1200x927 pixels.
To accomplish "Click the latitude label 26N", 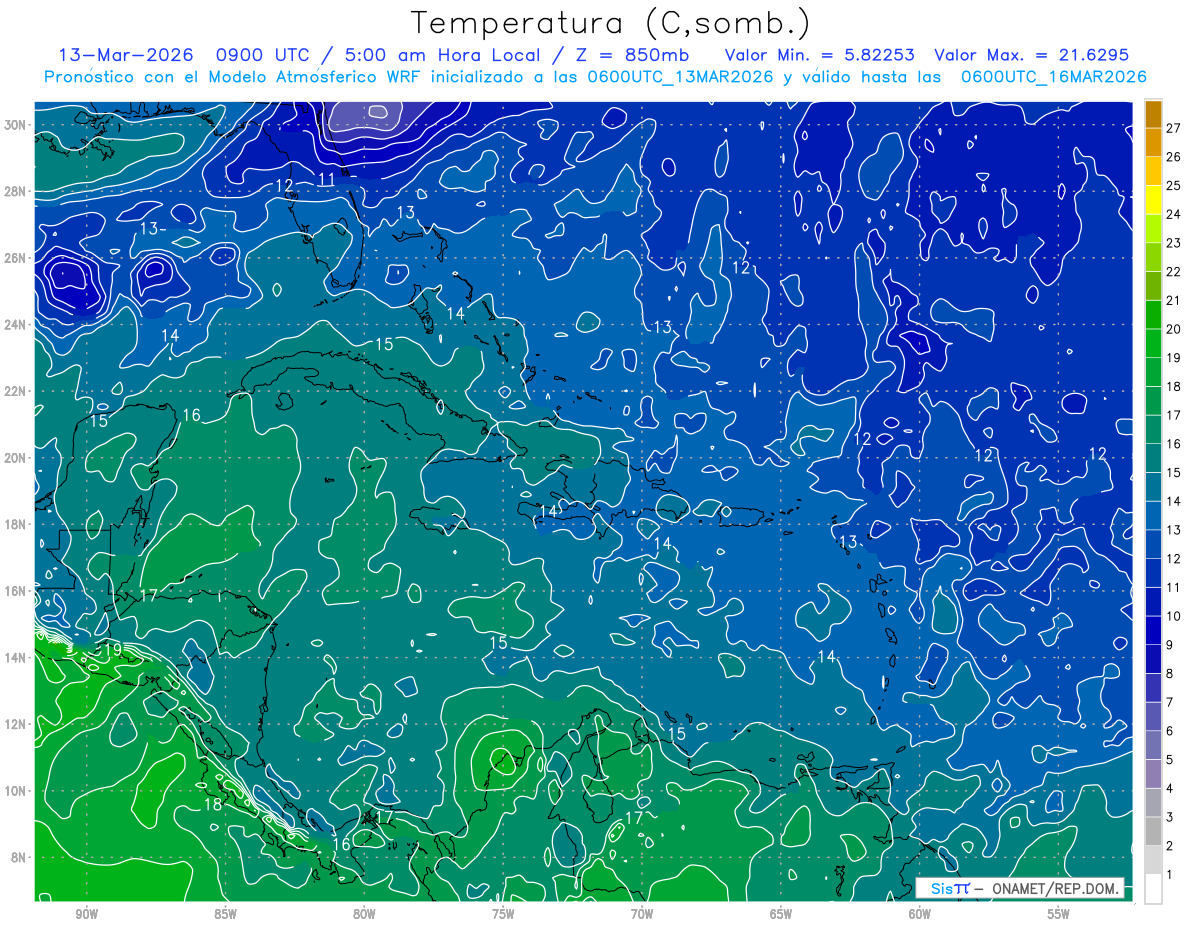I will click(x=15, y=258).
